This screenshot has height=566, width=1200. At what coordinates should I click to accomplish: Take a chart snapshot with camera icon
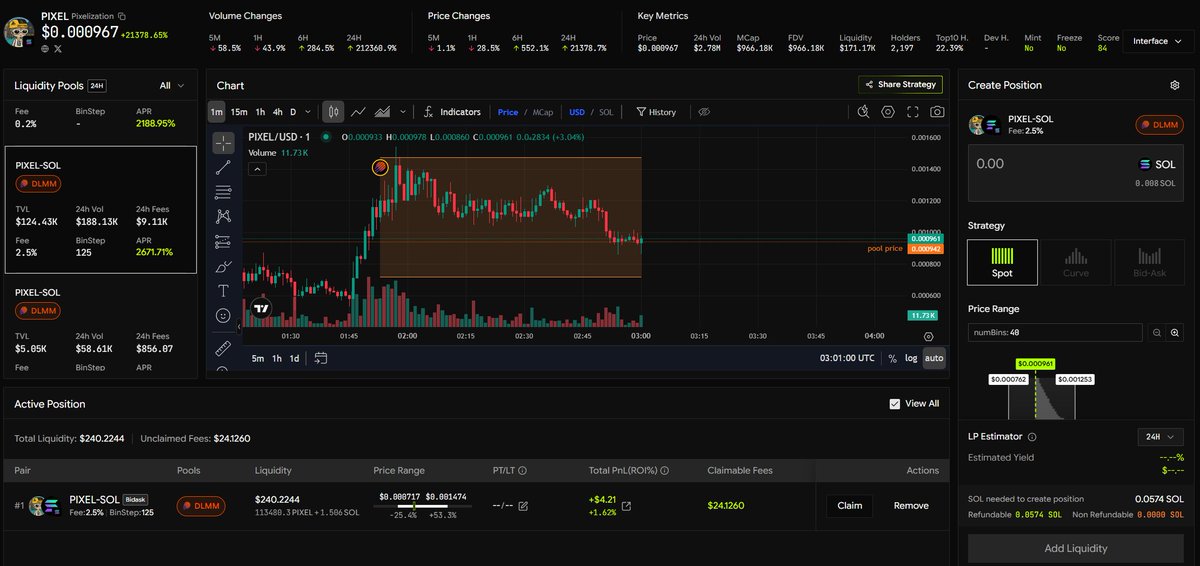pyautogui.click(x=937, y=112)
